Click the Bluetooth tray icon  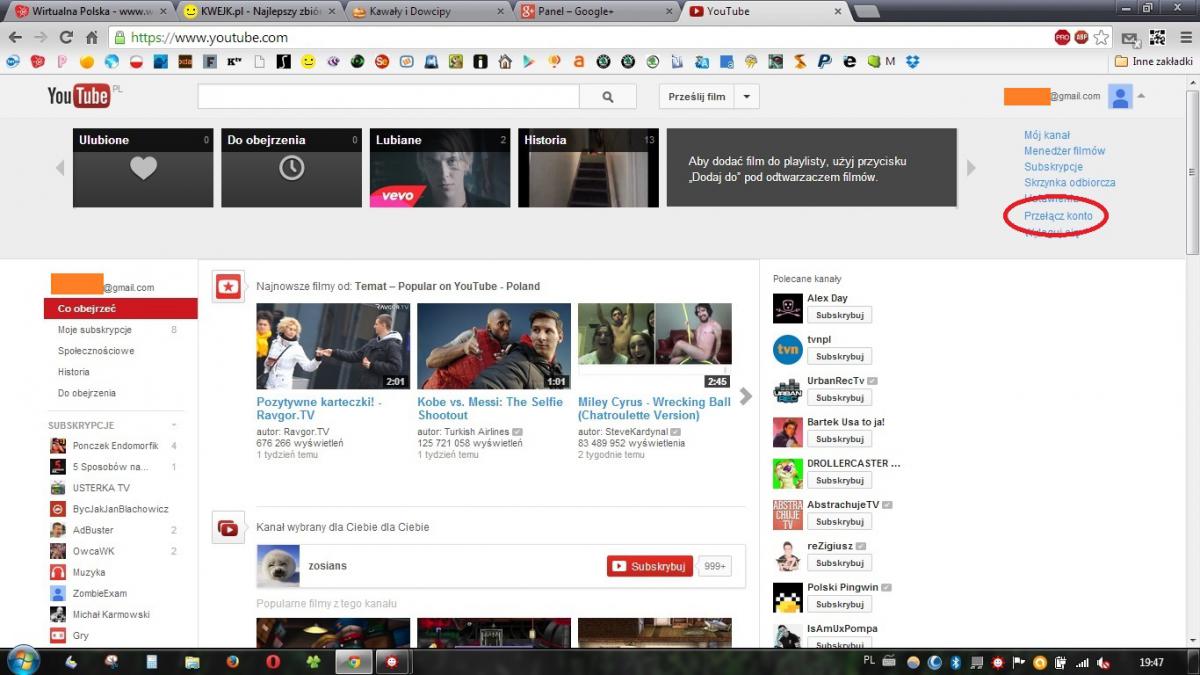pos(955,663)
